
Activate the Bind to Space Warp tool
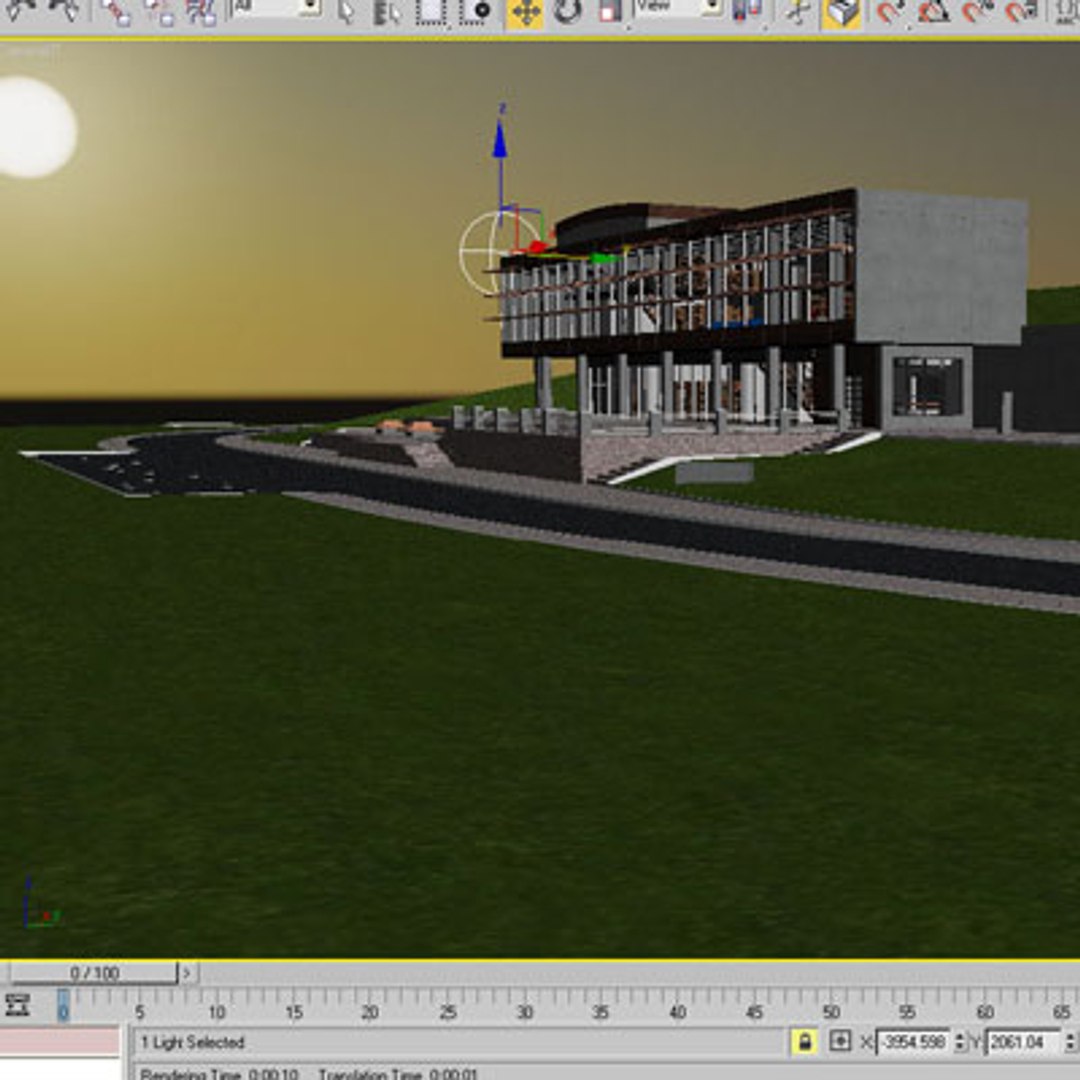(200, 12)
